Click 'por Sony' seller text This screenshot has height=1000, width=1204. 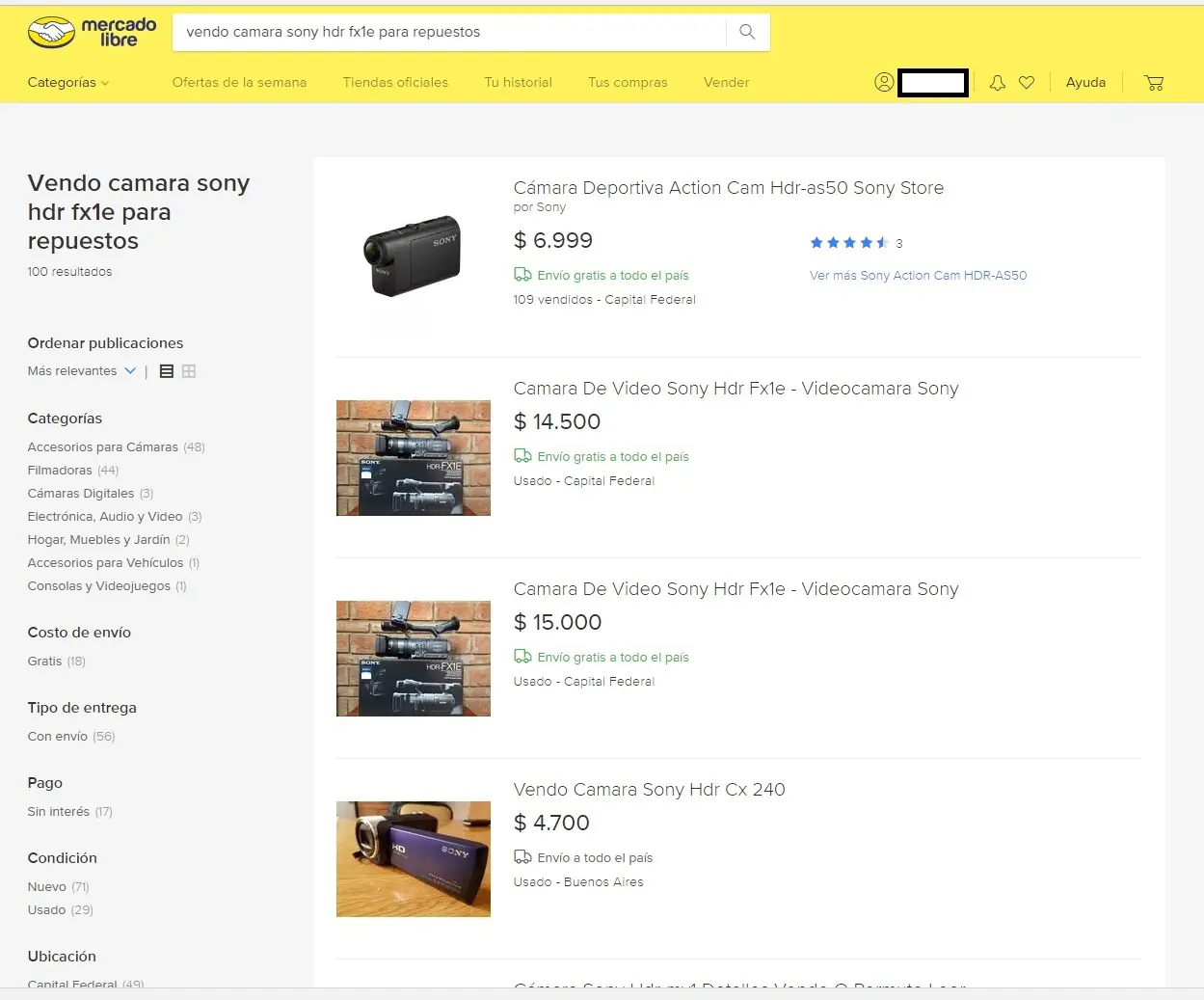click(540, 207)
